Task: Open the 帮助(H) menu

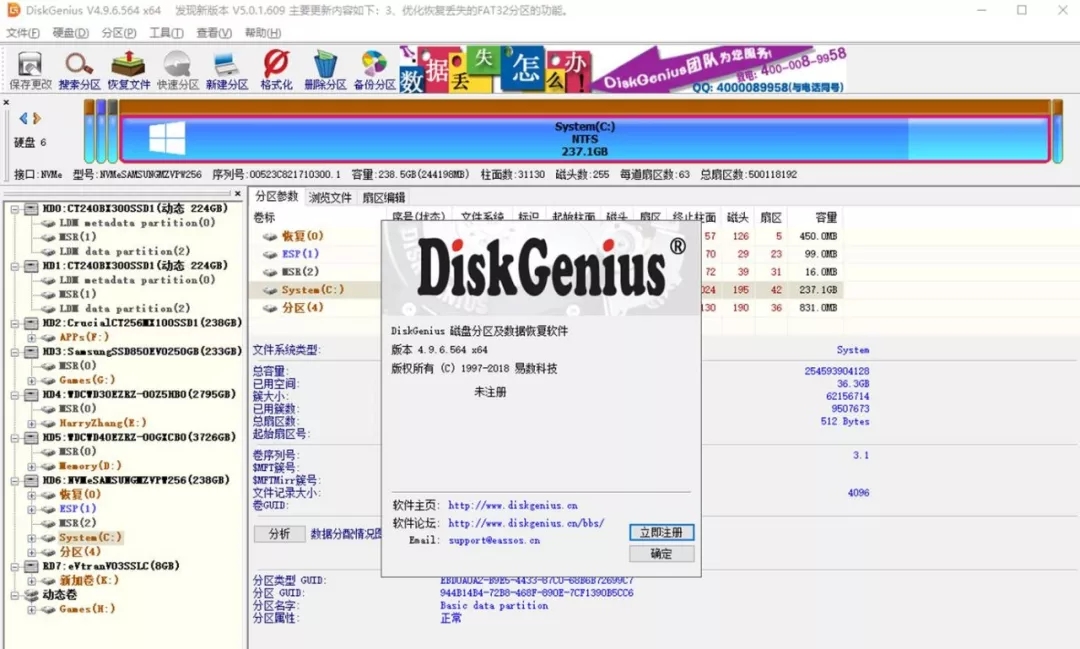Action: (x=262, y=32)
